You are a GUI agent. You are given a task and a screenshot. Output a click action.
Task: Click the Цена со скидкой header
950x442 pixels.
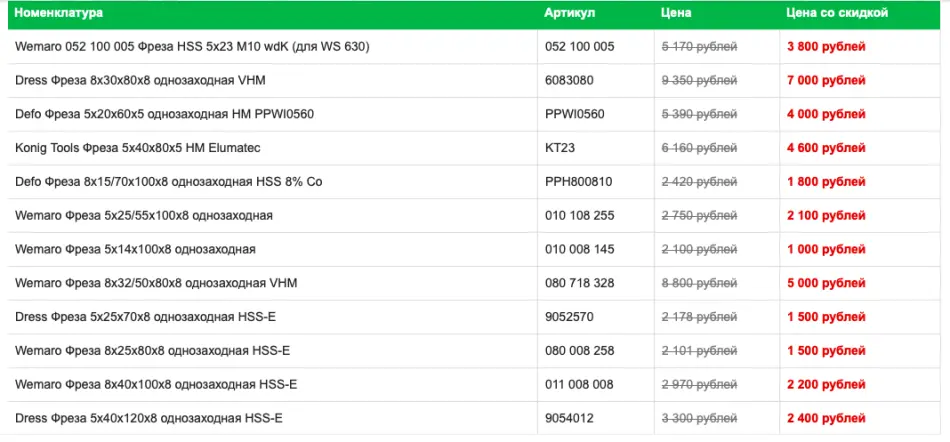[x=837, y=13]
